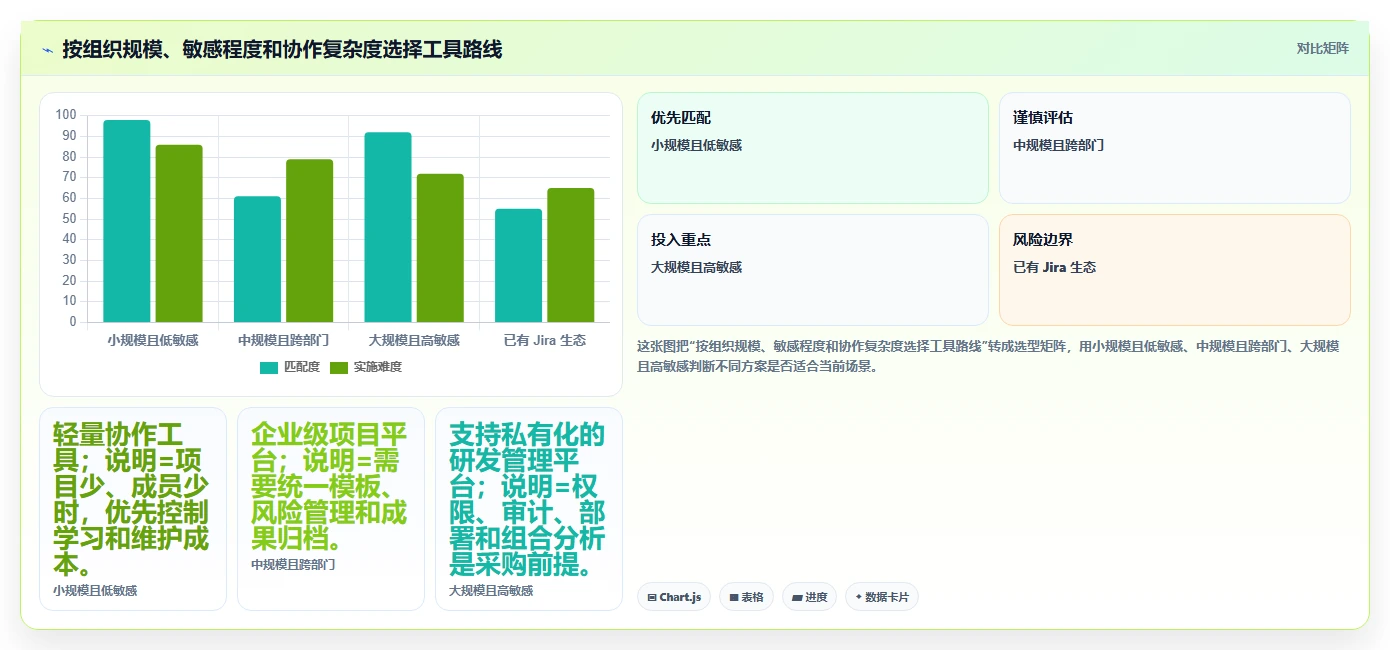Click 大规模且高敏感 caption under 支持私有化 card
The height and width of the screenshot is (650, 1390).
(x=491, y=590)
